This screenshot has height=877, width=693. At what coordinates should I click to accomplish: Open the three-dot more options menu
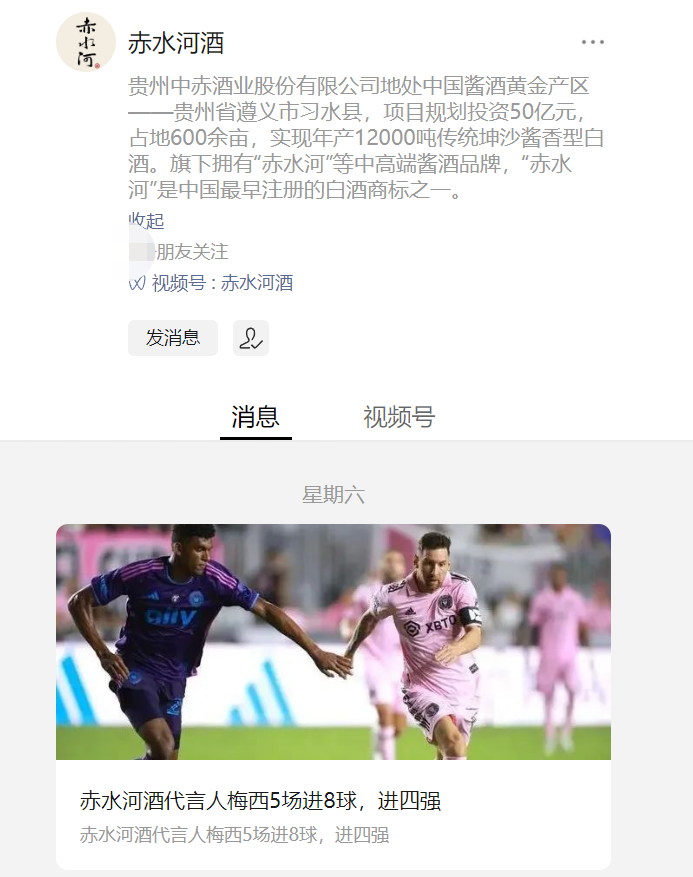tap(592, 42)
